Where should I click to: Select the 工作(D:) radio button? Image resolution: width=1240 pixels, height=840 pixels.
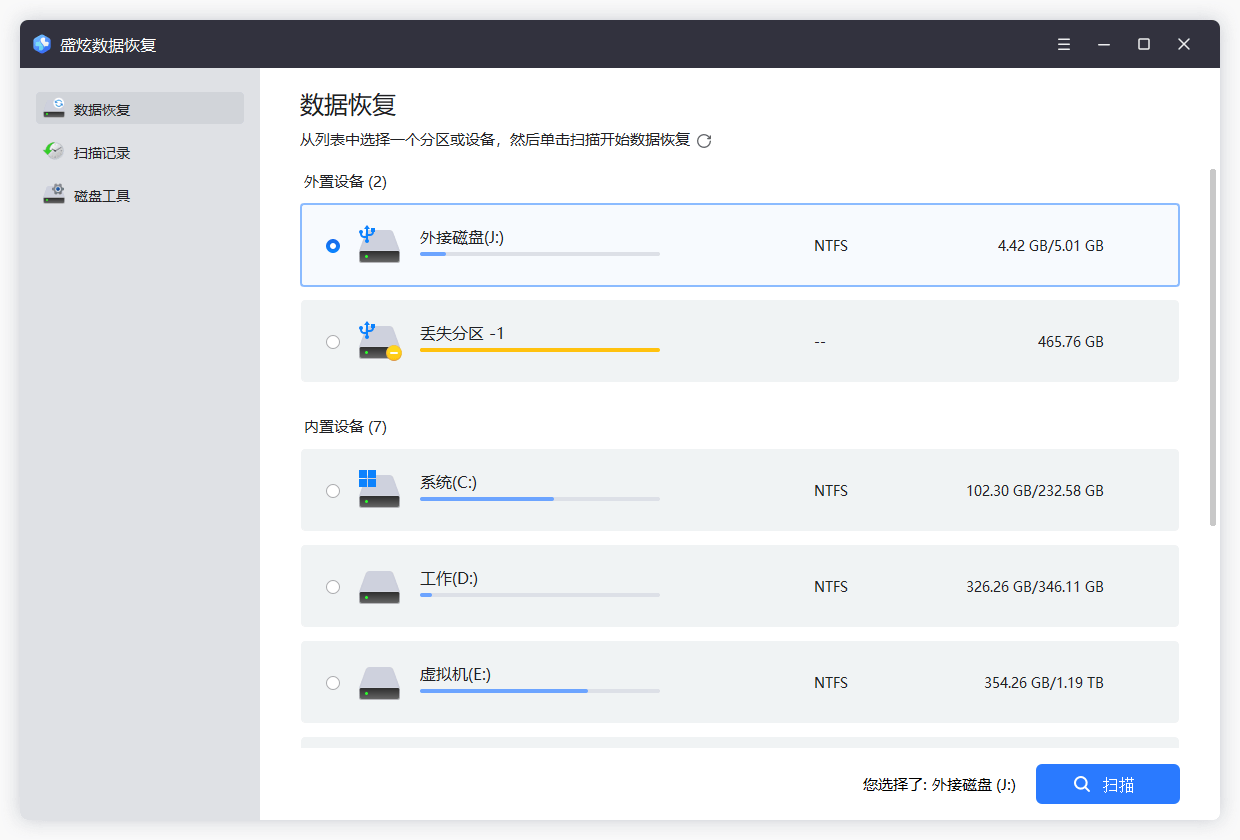click(x=333, y=586)
